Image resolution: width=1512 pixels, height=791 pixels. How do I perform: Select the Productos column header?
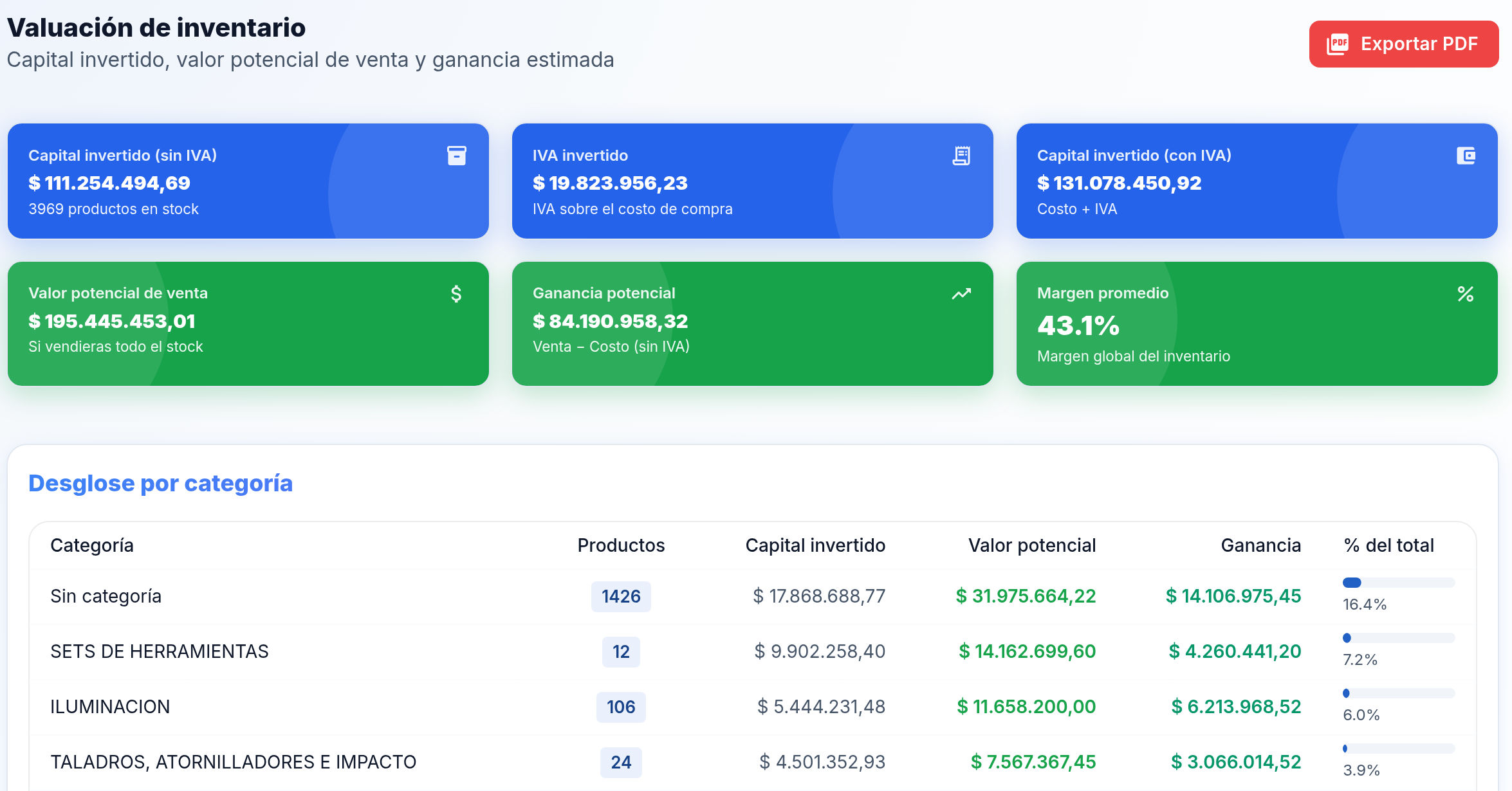pyautogui.click(x=621, y=545)
